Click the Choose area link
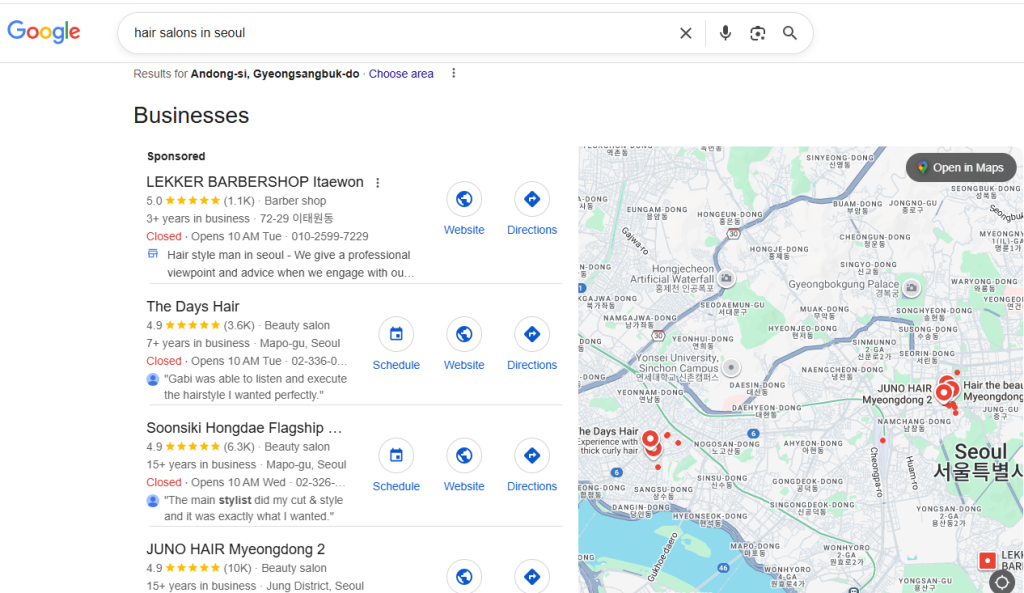 coord(401,73)
